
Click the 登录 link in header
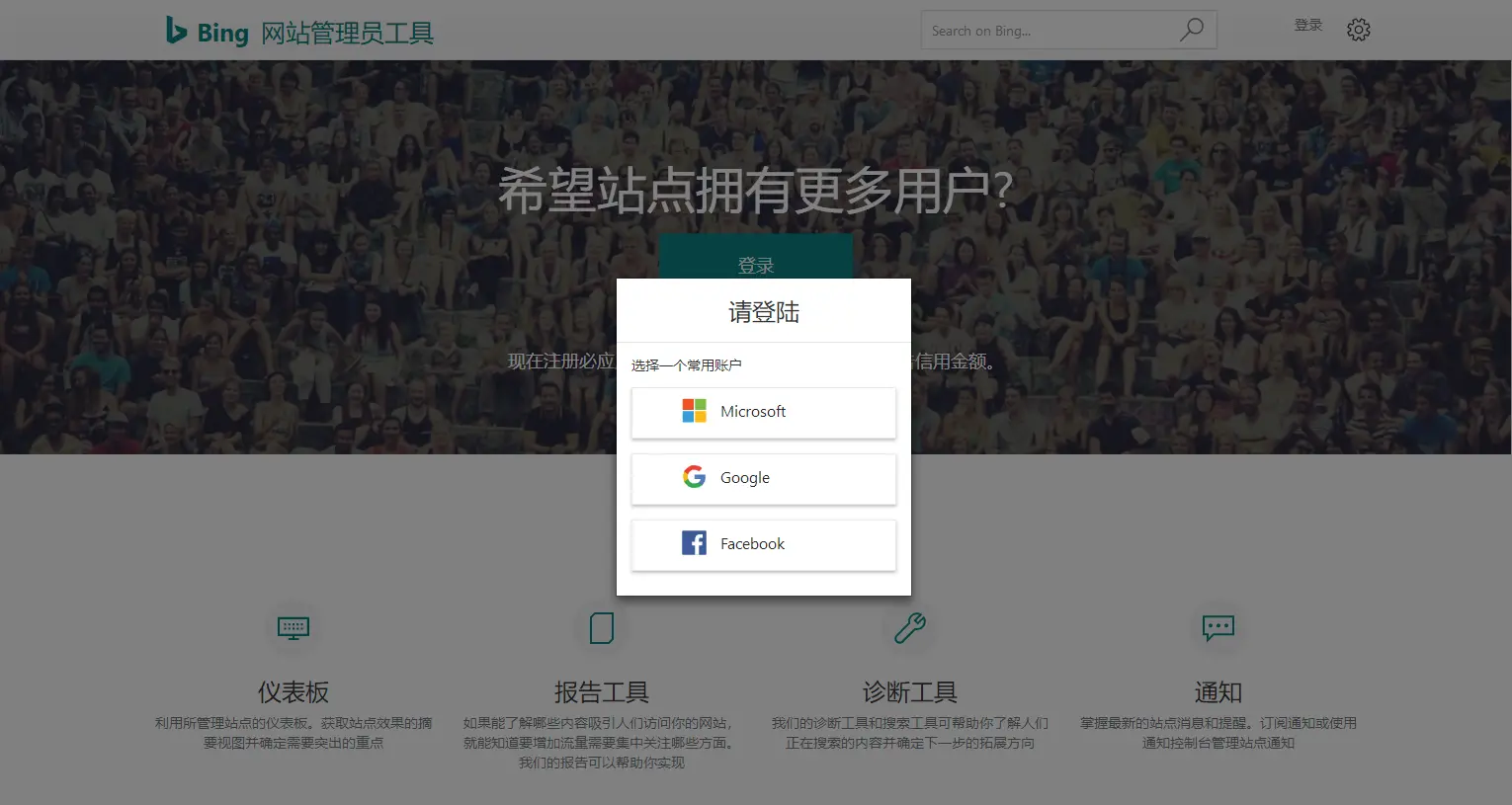click(x=1308, y=26)
